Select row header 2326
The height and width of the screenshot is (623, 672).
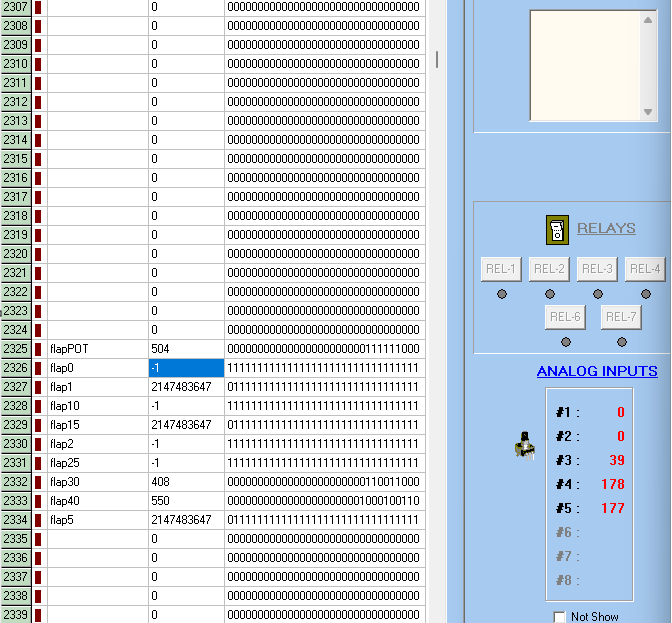point(16,368)
